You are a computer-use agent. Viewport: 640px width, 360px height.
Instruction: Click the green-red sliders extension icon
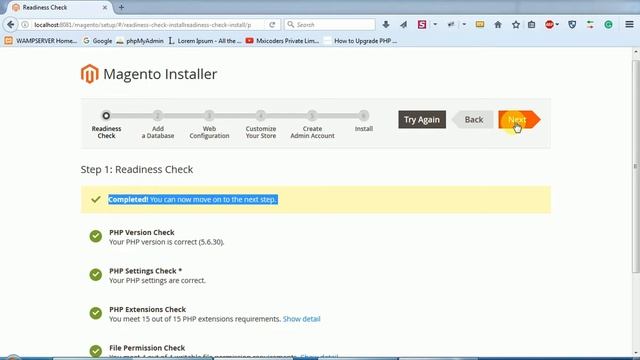[x=590, y=24]
